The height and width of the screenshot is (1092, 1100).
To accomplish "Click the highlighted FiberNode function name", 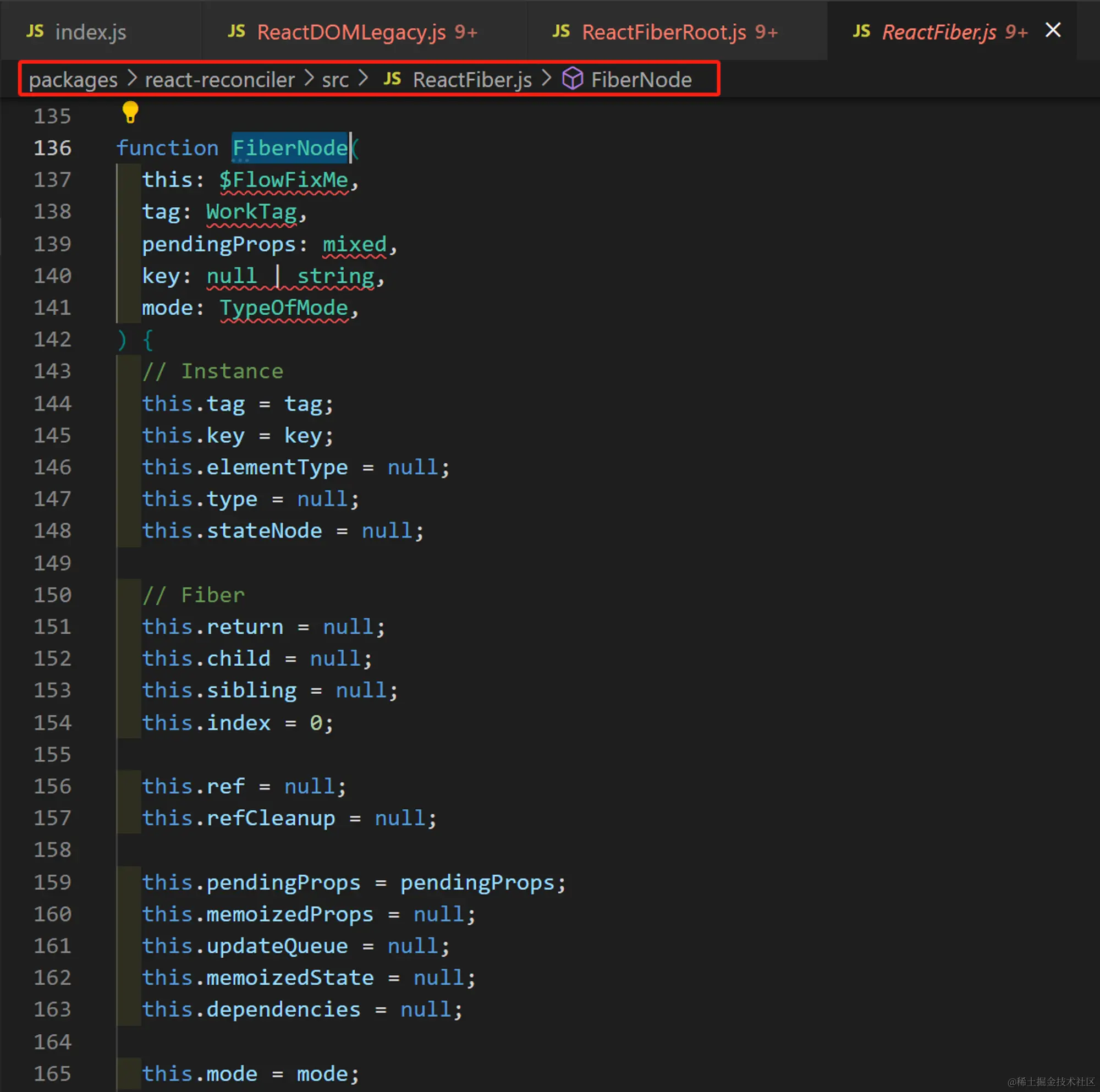I will (x=290, y=148).
